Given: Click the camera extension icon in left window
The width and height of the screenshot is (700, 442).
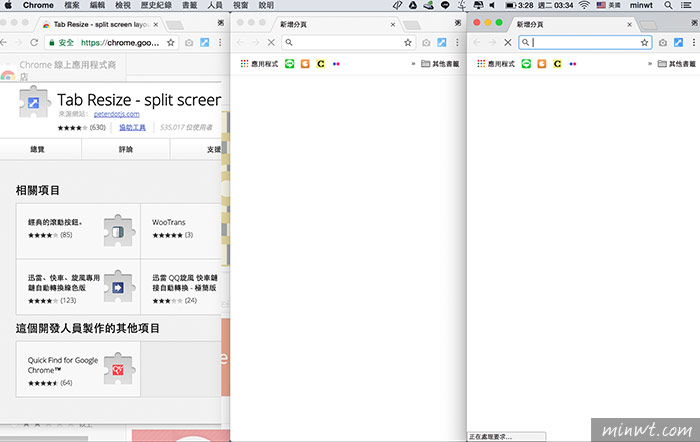Looking at the screenshot, I should point(189,42).
